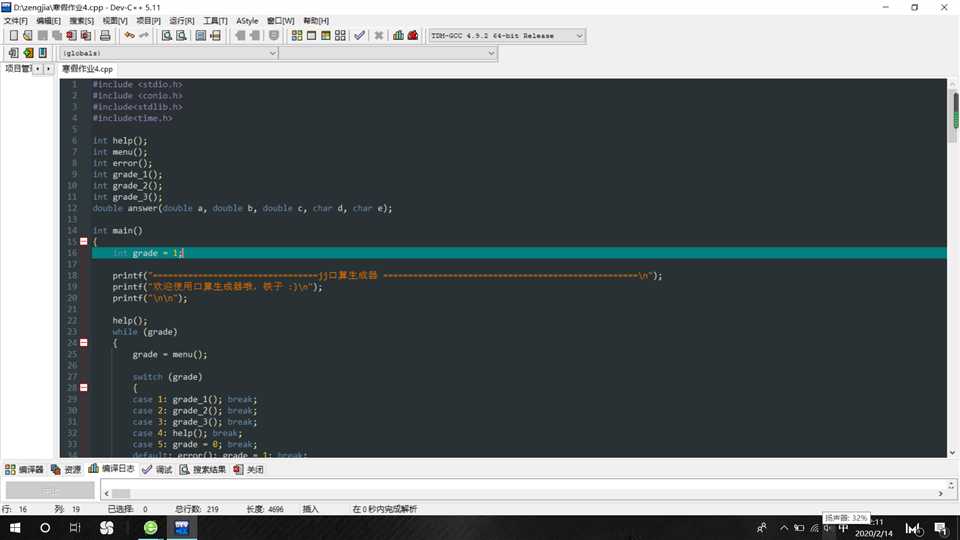The width and height of the screenshot is (960, 540).
Task: Click the Print toolbar icon
Action: point(105,36)
